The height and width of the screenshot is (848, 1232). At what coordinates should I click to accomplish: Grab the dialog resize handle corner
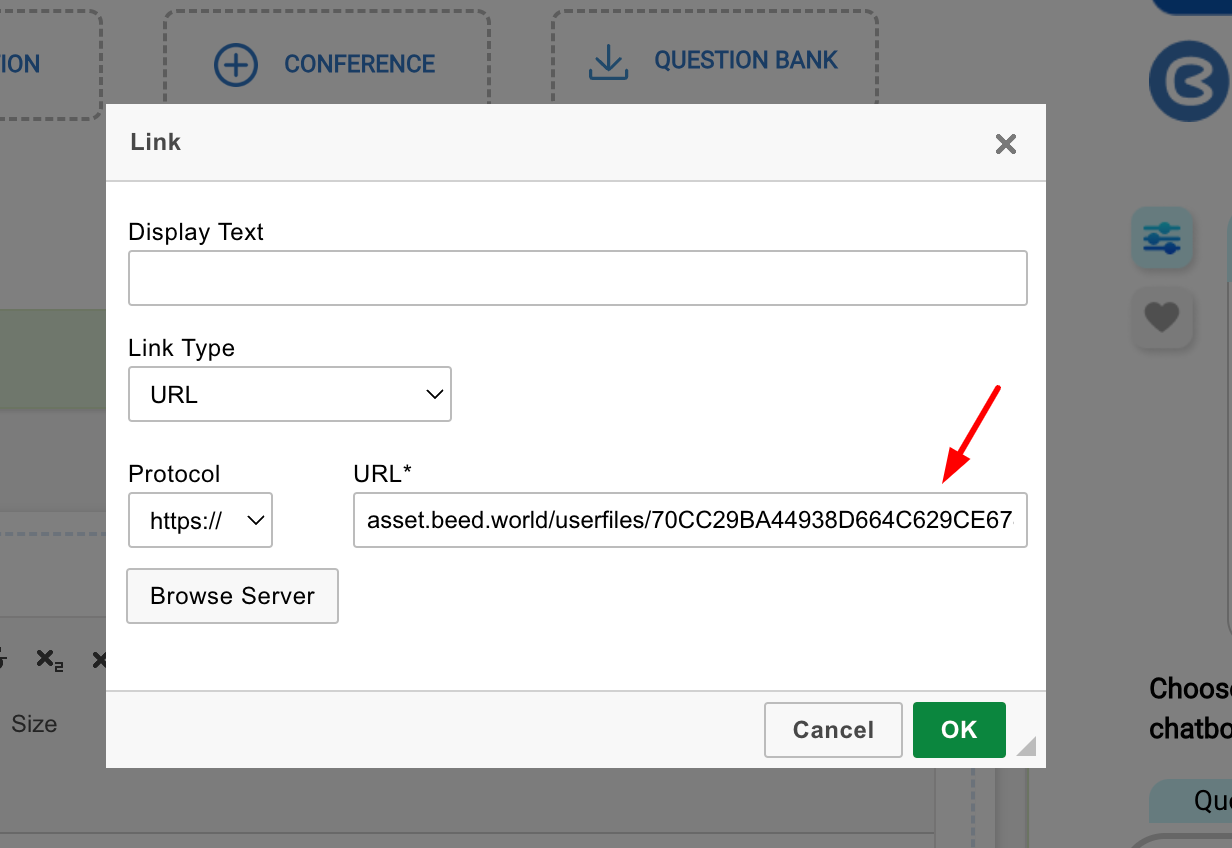[1027, 747]
